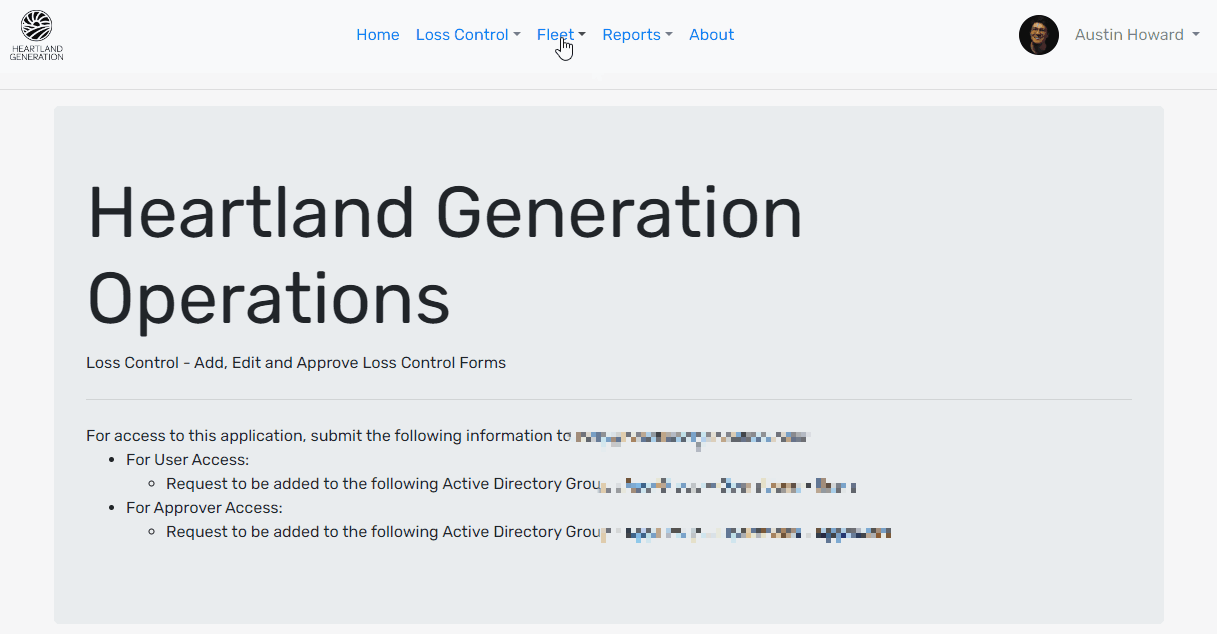Click the horizontal divider under the subtitle
1217x634 pixels.
coord(608,400)
